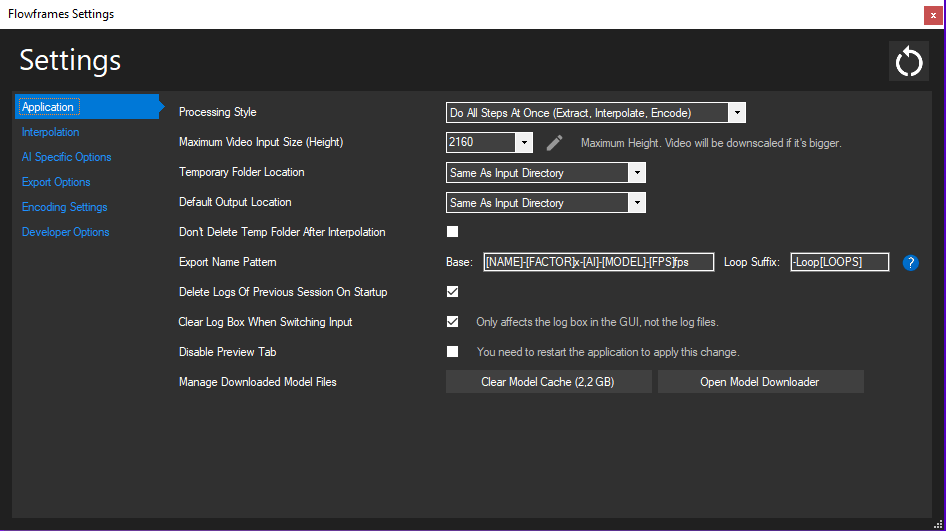Select the Application settings tab
This screenshot has height=531, width=946.
point(87,107)
